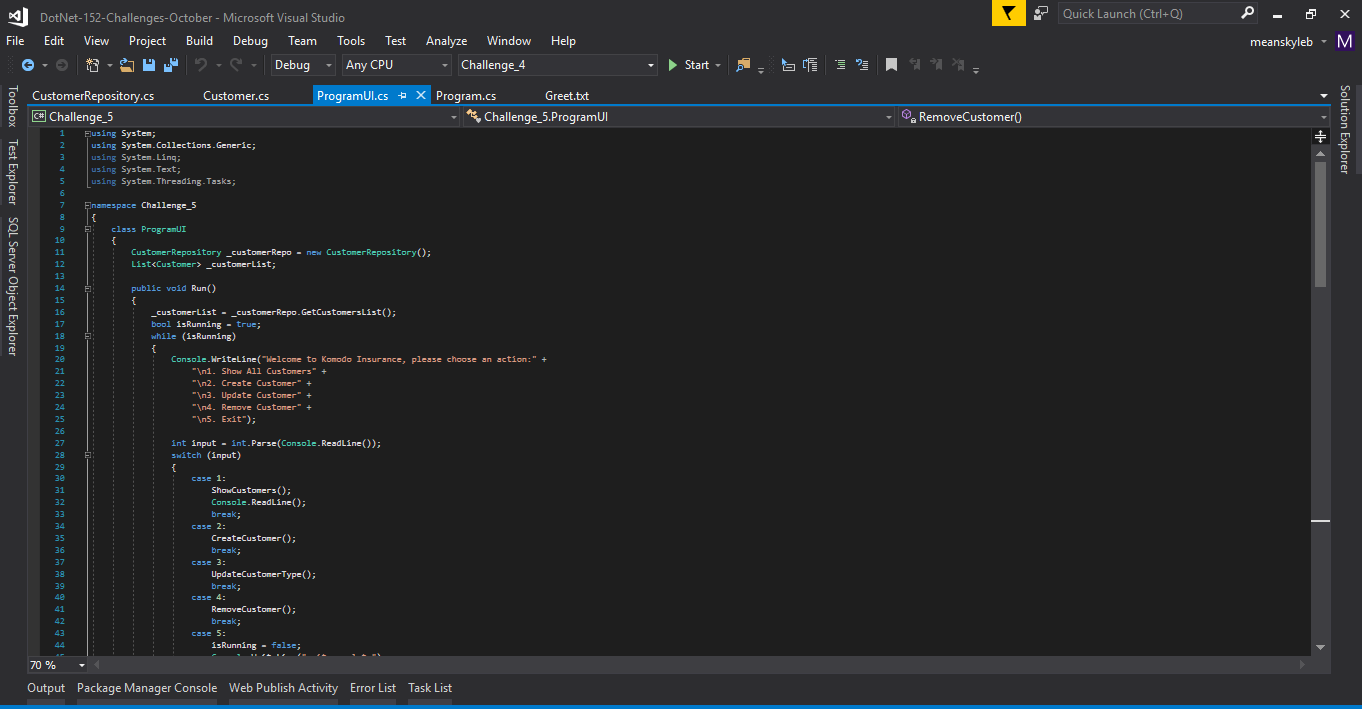Image resolution: width=1362 pixels, height=709 pixels.
Task: Open the Challenge_4 startup project dropdown
Action: pyautogui.click(x=557, y=65)
